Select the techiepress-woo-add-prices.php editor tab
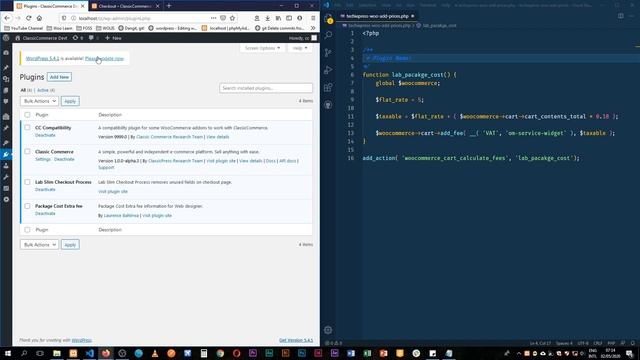This screenshot has height=360, width=640. coord(378,16)
